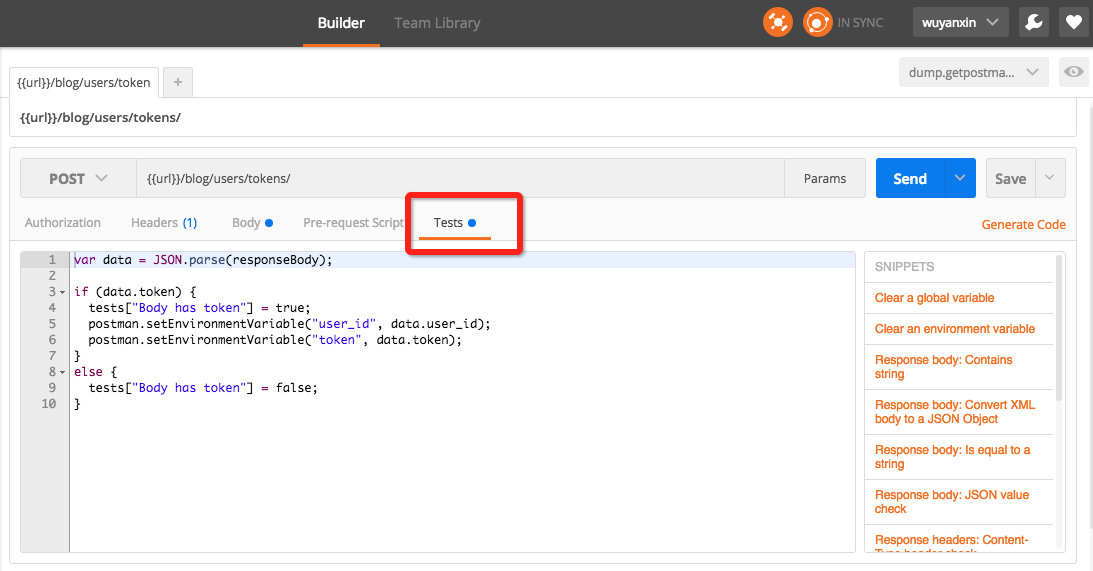Image resolution: width=1093 pixels, height=571 pixels.
Task: Open the Pre-request Script tab
Action: pyautogui.click(x=353, y=223)
